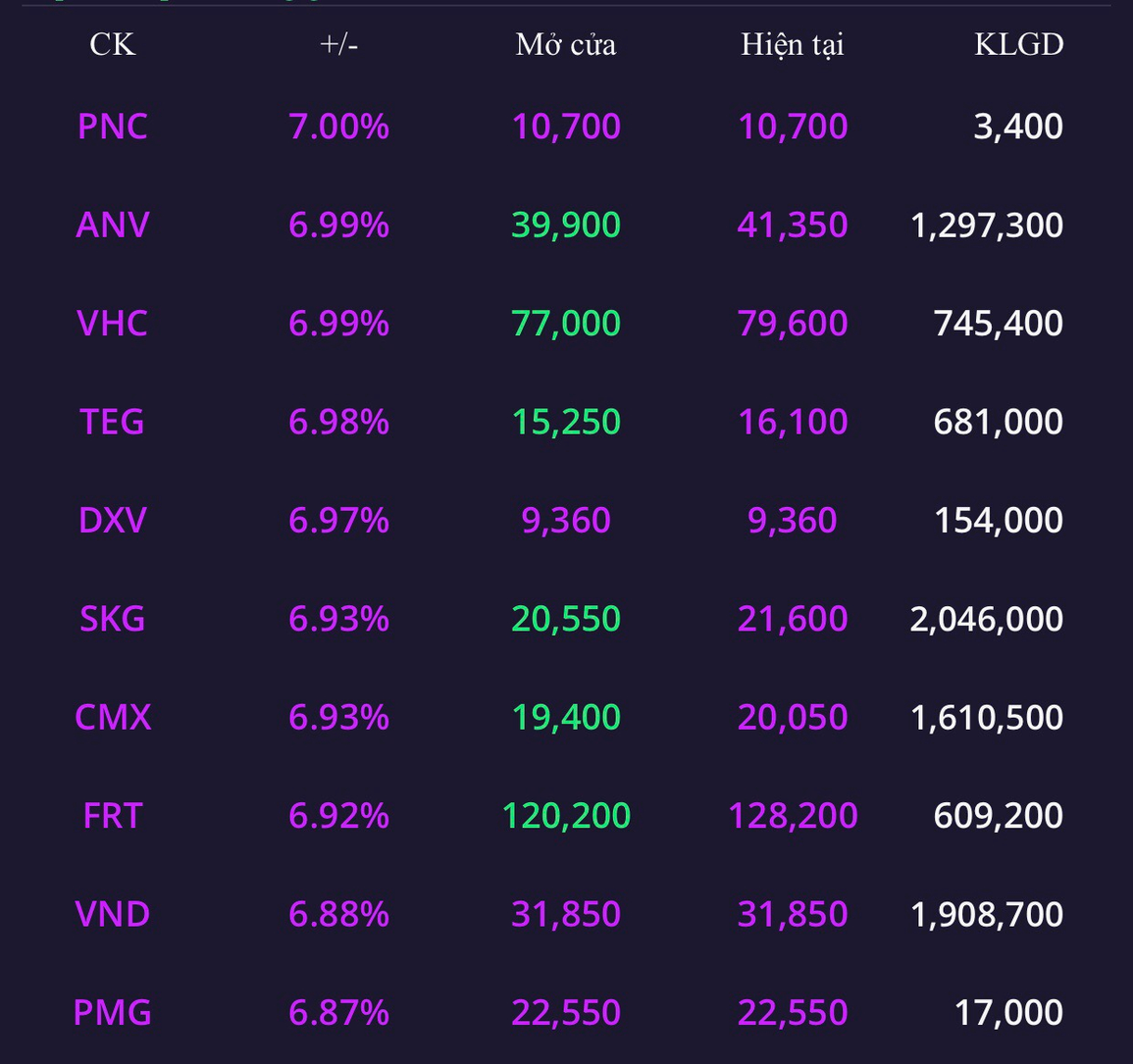The image size is (1133, 1064).
Task: Click VND trading volume 1,908,700
Action: 986,915
